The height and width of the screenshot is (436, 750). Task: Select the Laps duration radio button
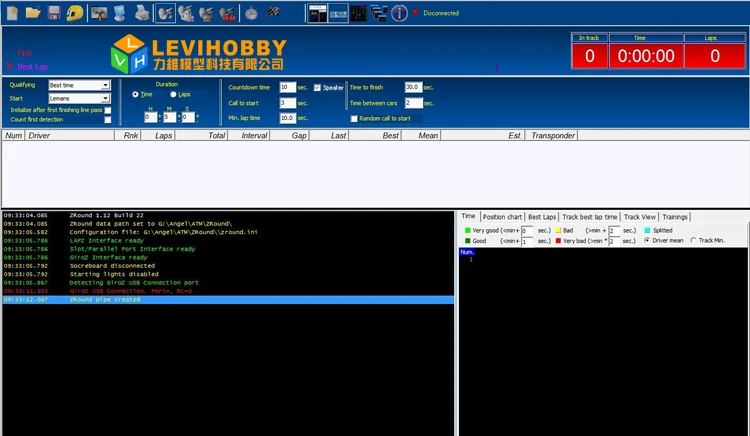click(x=173, y=94)
